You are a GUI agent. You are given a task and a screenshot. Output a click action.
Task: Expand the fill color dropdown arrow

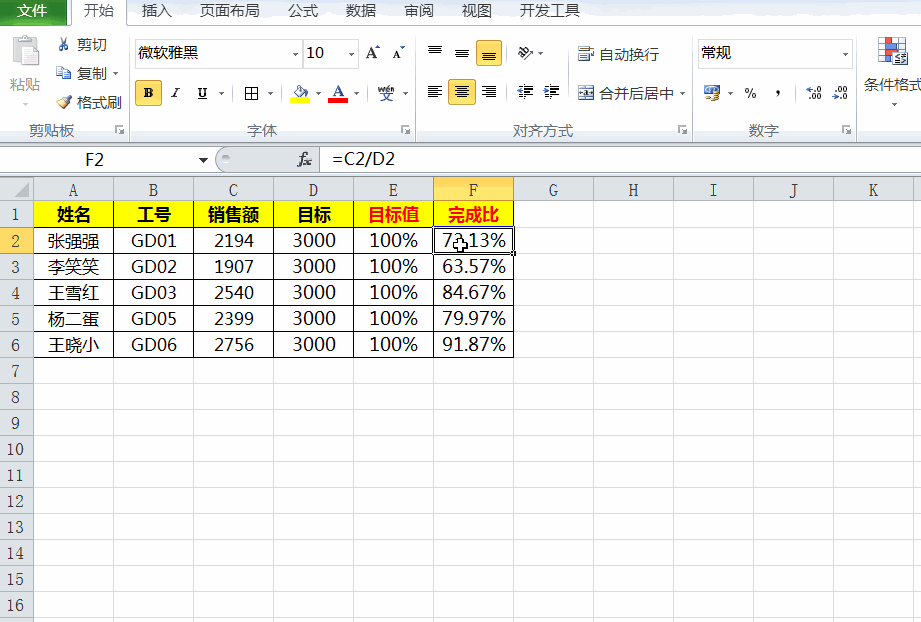coord(318,93)
